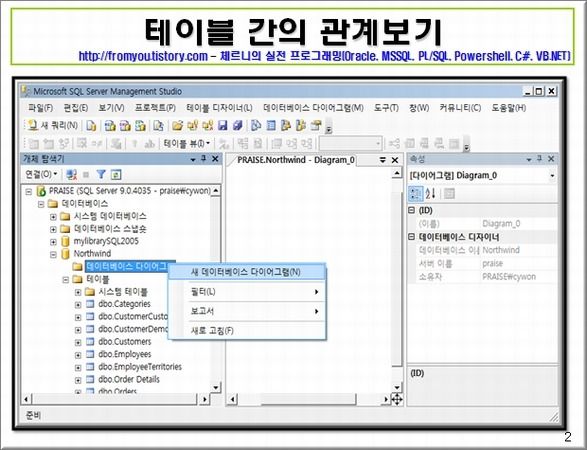The height and width of the screenshot is (450, 587).
Task: Click the Analysis Services DMX Query icon
Action: click(125, 126)
